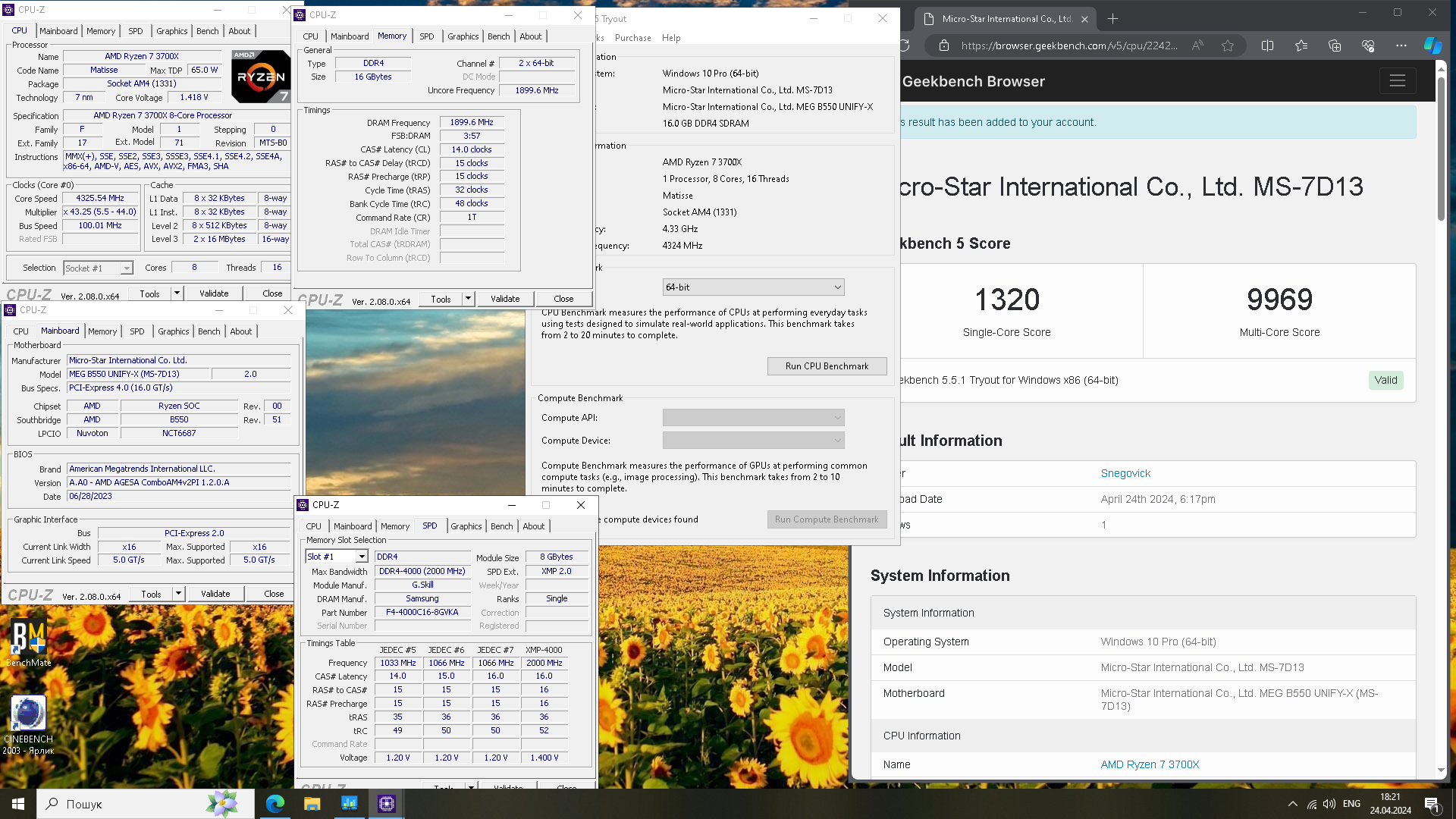The width and height of the screenshot is (1456, 819).
Task: Open Geekbench Browser hamburger menu
Action: click(x=1398, y=80)
